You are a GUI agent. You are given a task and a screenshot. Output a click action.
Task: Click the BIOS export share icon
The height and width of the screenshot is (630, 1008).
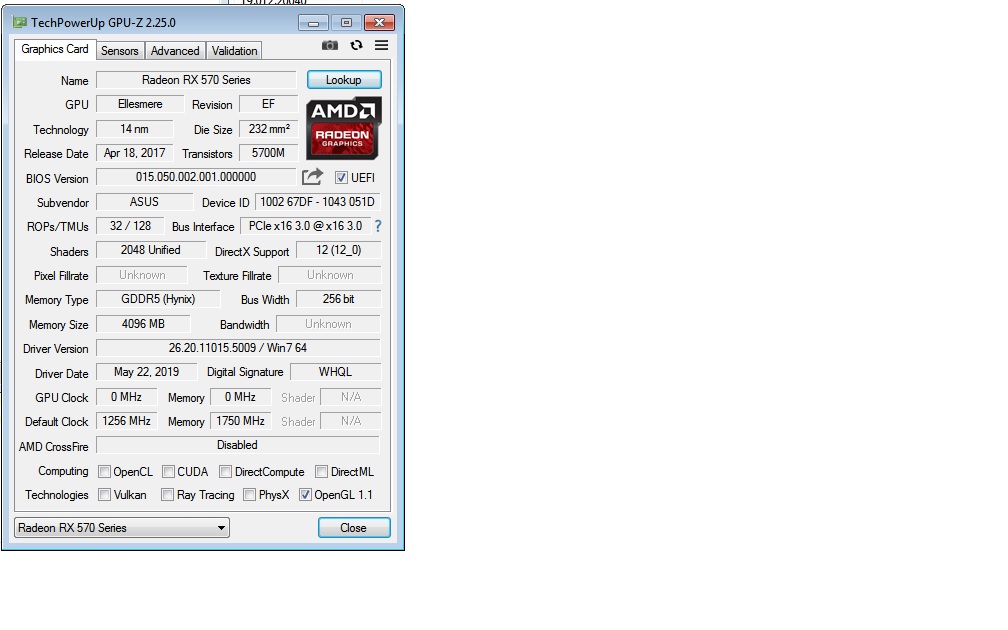312,177
